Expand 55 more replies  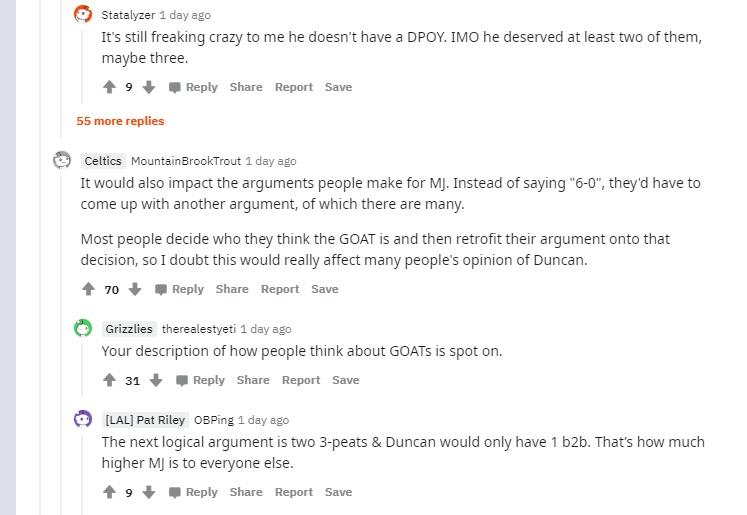(x=120, y=121)
